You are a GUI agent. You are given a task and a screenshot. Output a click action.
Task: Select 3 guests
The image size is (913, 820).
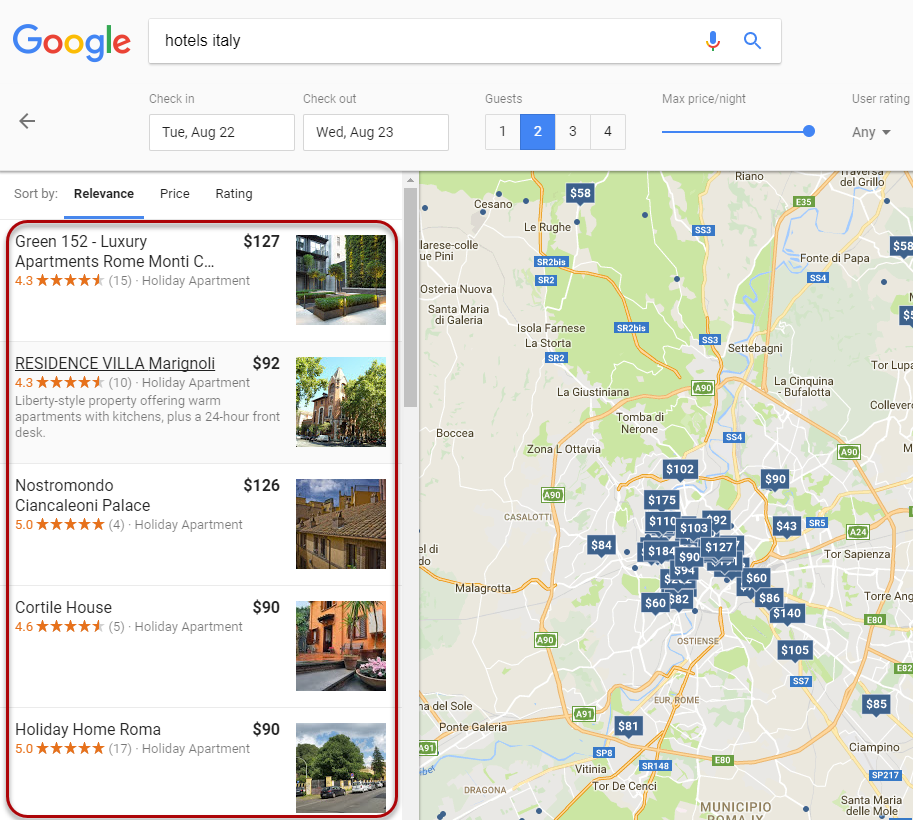coord(572,132)
